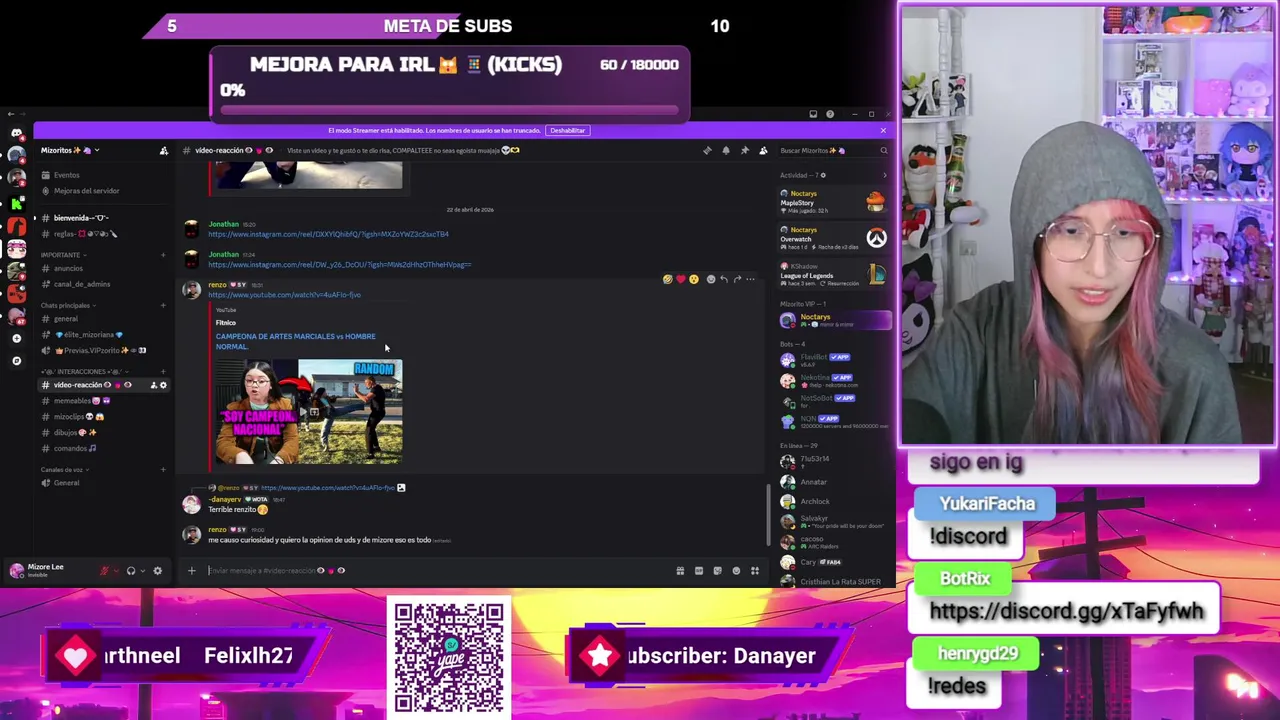1280x720 pixels.
Task: Toggle the member list icon
Action: tap(763, 150)
